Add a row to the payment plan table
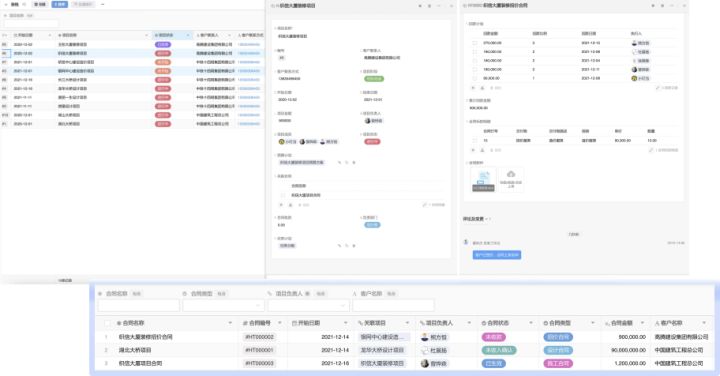Image resolution: width=720 pixels, height=376 pixels. 473,88
